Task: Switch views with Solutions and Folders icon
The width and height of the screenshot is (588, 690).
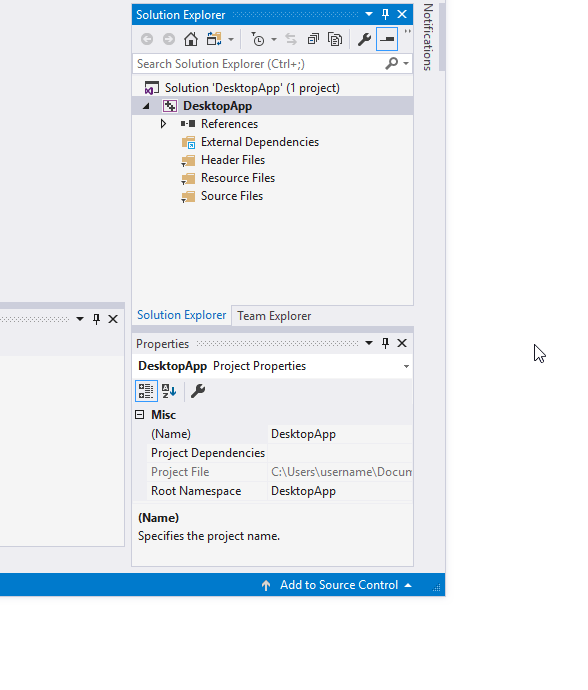Action: pyautogui.click(x=214, y=40)
